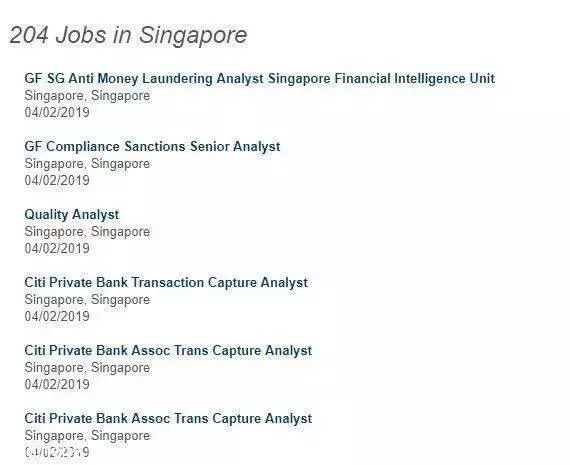The image size is (570, 465).
Task: Select the Quality Analyst job link
Action: coord(72,215)
